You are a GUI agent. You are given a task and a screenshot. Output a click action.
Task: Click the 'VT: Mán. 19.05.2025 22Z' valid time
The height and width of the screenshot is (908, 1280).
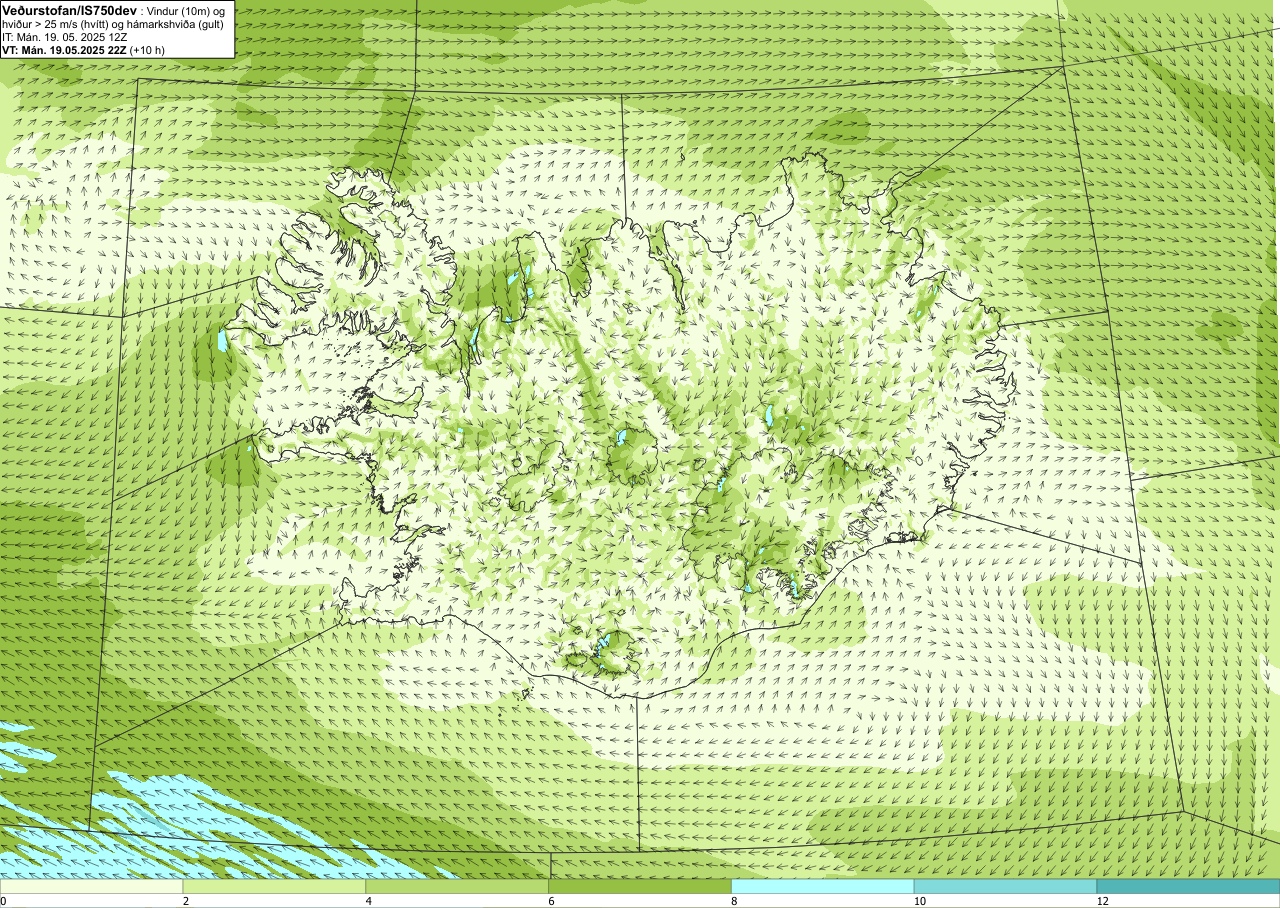(x=64, y=50)
